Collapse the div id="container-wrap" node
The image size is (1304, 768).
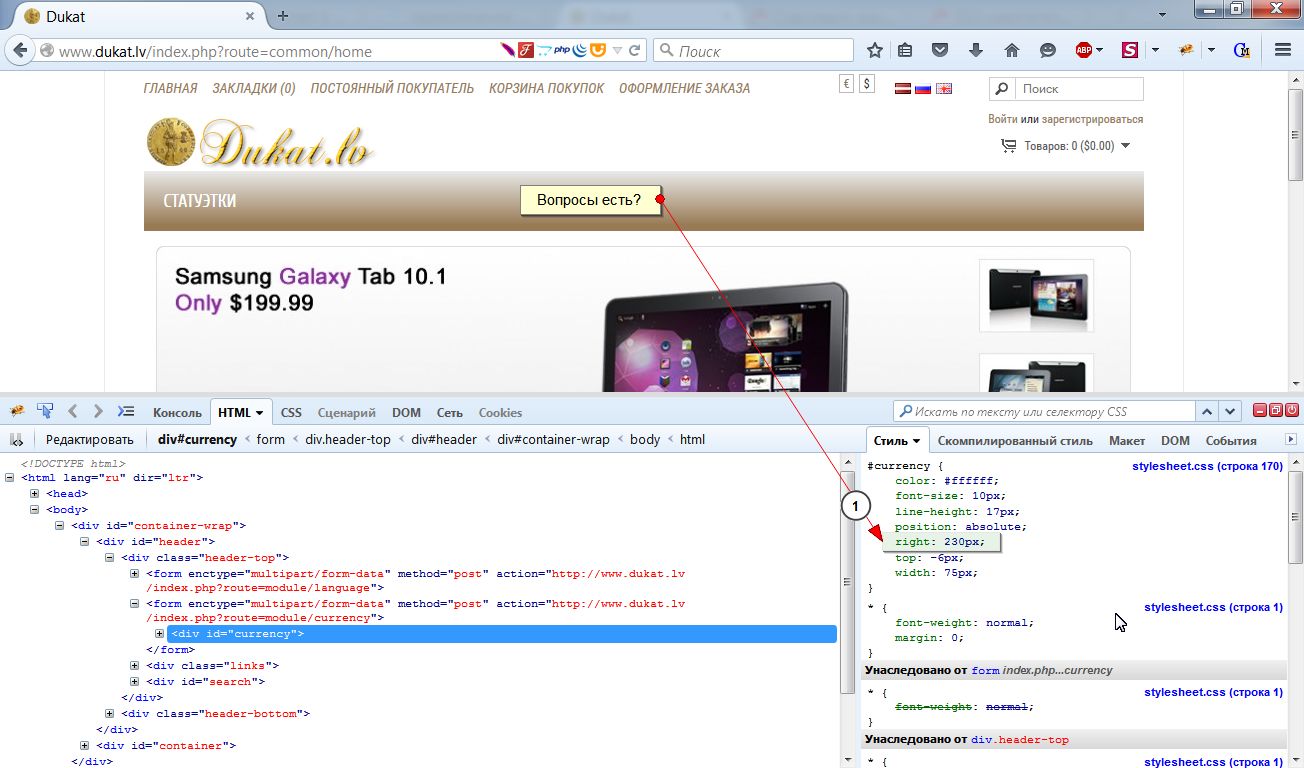point(60,525)
